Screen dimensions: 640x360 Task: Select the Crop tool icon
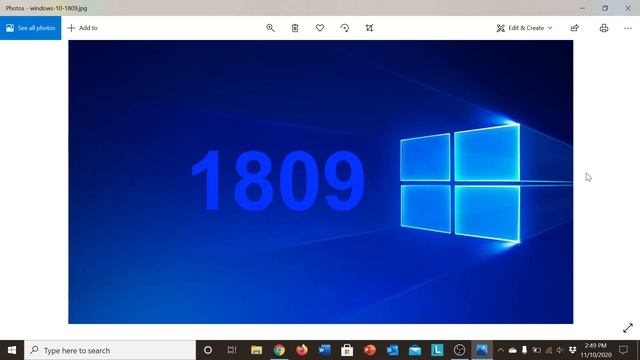pyautogui.click(x=369, y=28)
